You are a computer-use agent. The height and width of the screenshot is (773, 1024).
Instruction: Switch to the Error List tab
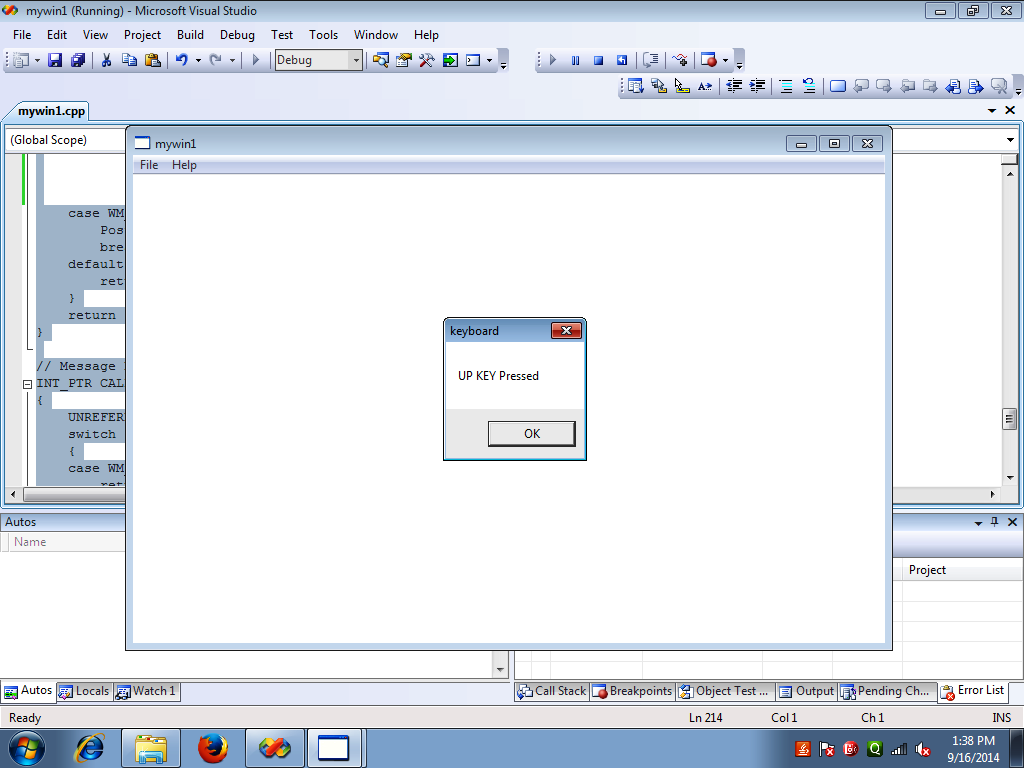pos(975,691)
